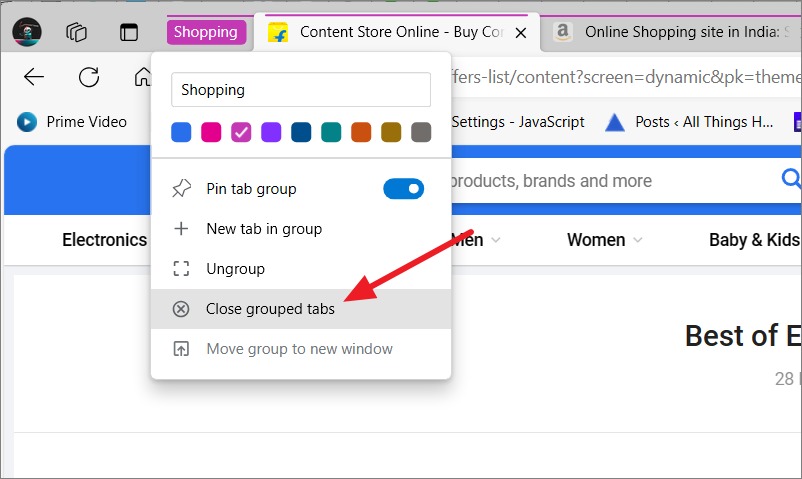
Task: Expand the Men category dropdown arrow
Action: click(x=496, y=240)
